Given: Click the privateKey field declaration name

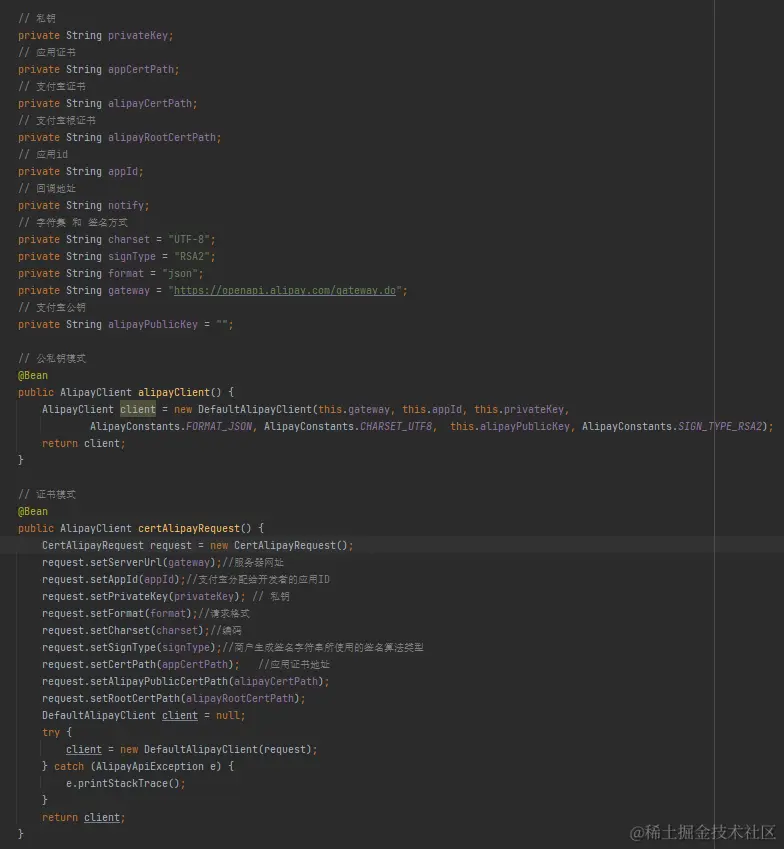Looking at the screenshot, I should coord(138,35).
